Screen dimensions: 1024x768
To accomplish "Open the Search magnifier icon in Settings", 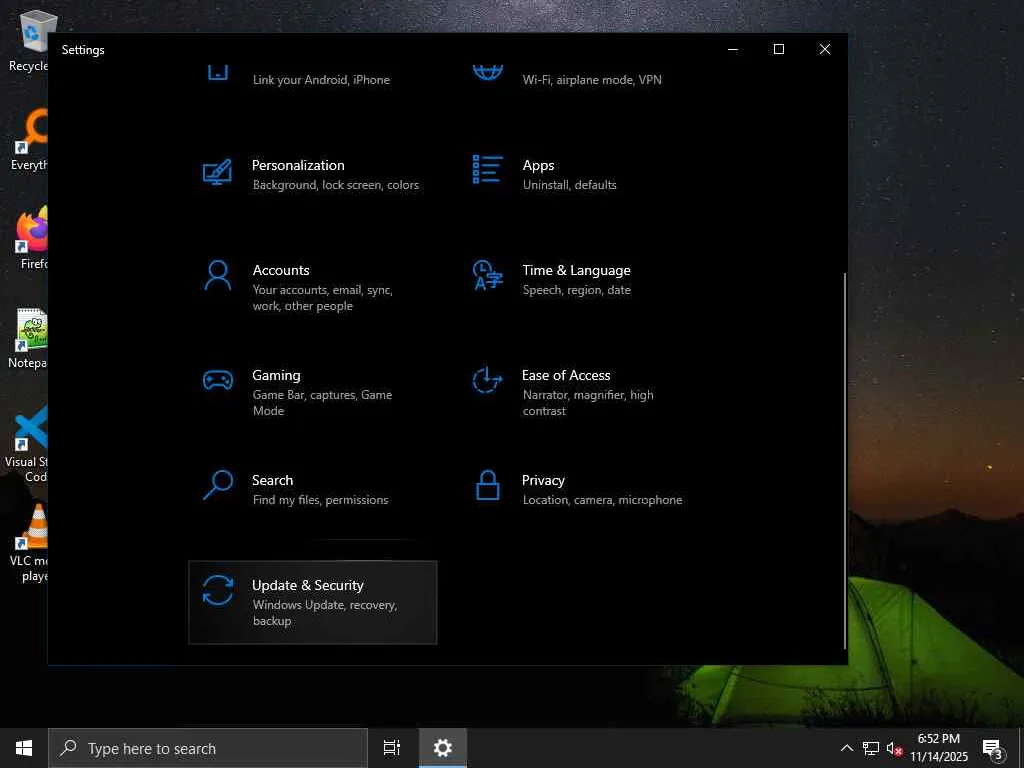I will [x=217, y=486].
